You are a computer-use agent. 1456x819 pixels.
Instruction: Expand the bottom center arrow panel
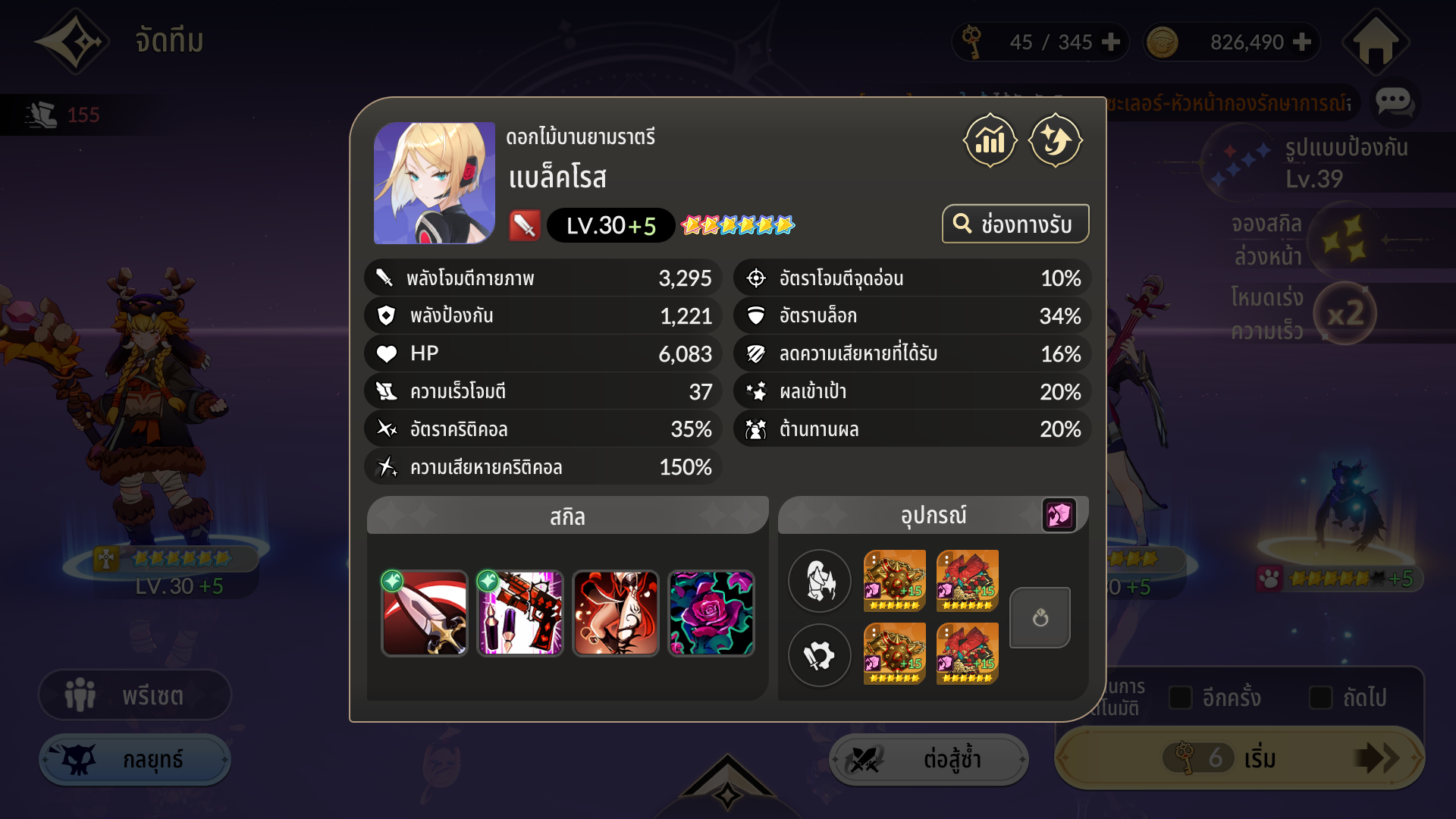727,785
